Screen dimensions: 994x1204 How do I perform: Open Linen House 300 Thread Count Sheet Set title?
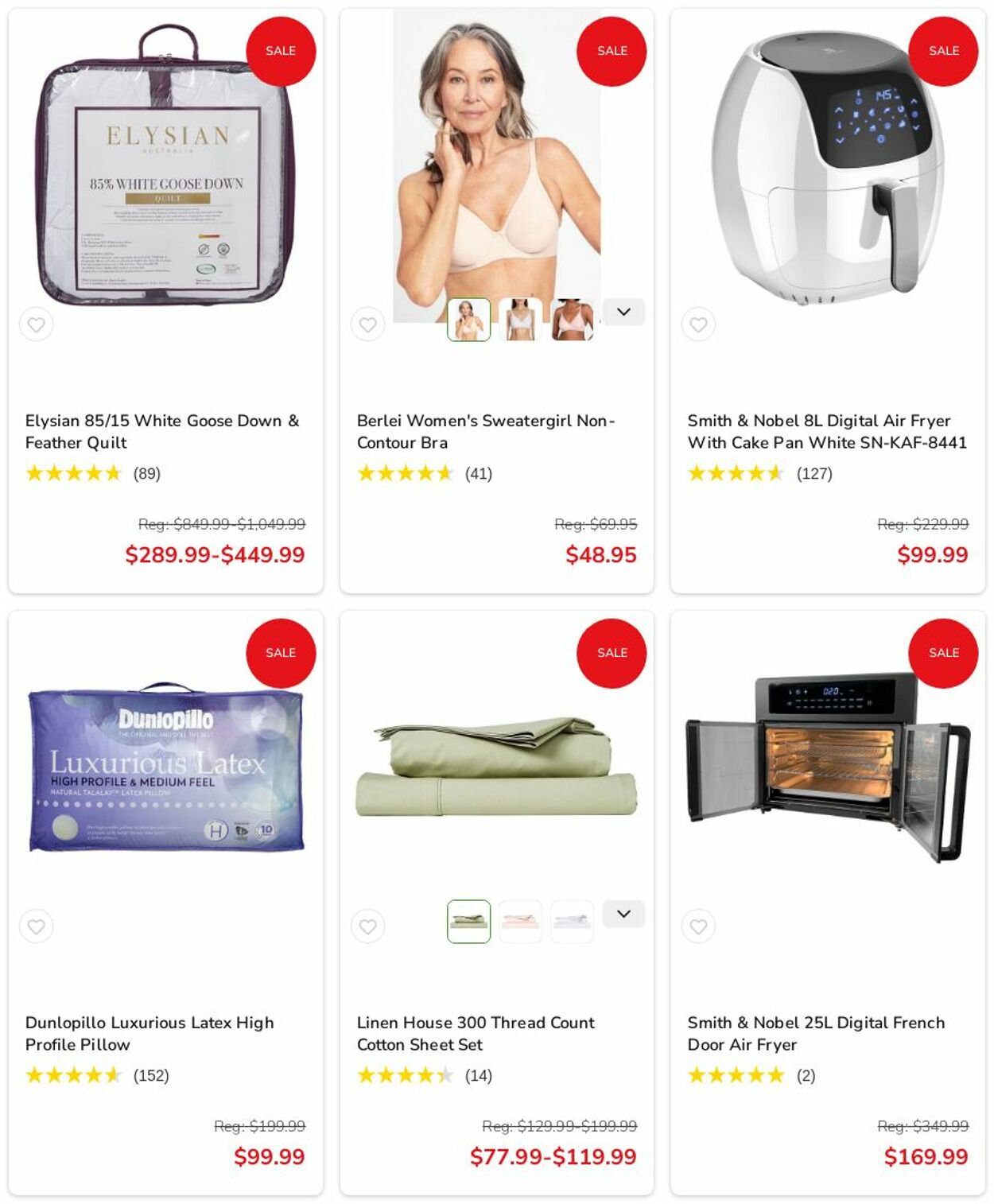click(476, 1033)
